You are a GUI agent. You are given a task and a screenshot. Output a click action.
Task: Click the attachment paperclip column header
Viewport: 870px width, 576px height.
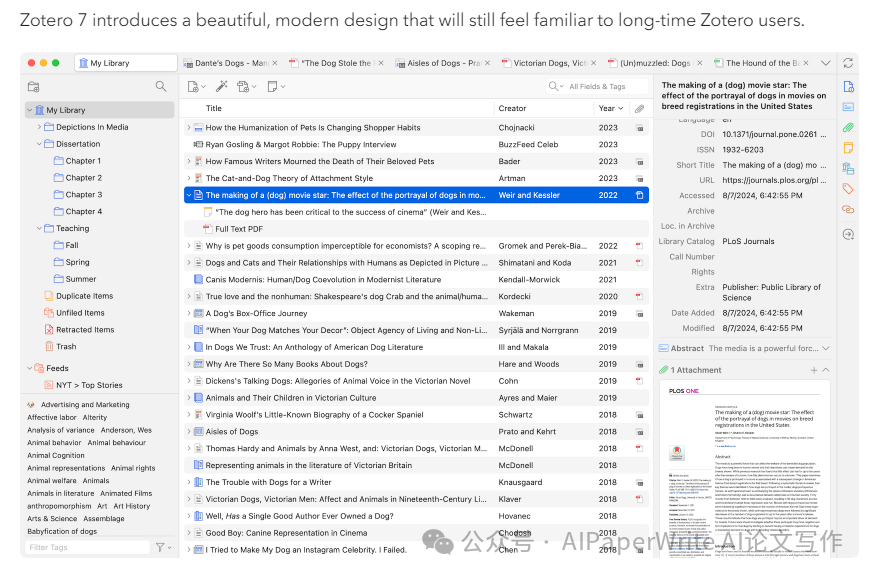tap(639, 109)
